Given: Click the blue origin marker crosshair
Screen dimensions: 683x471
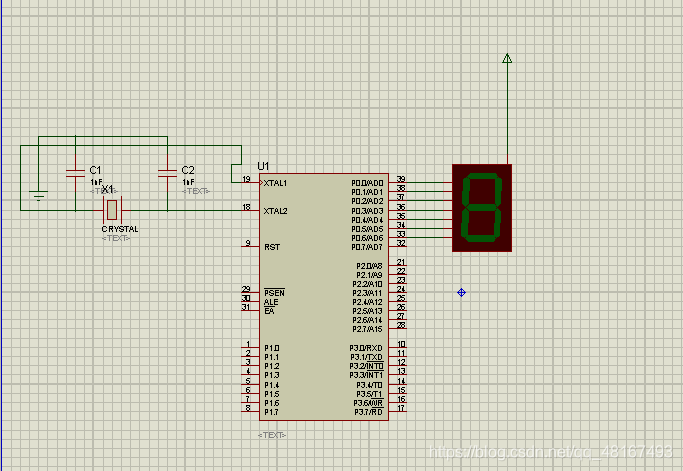Looking at the screenshot, I should click(462, 292).
